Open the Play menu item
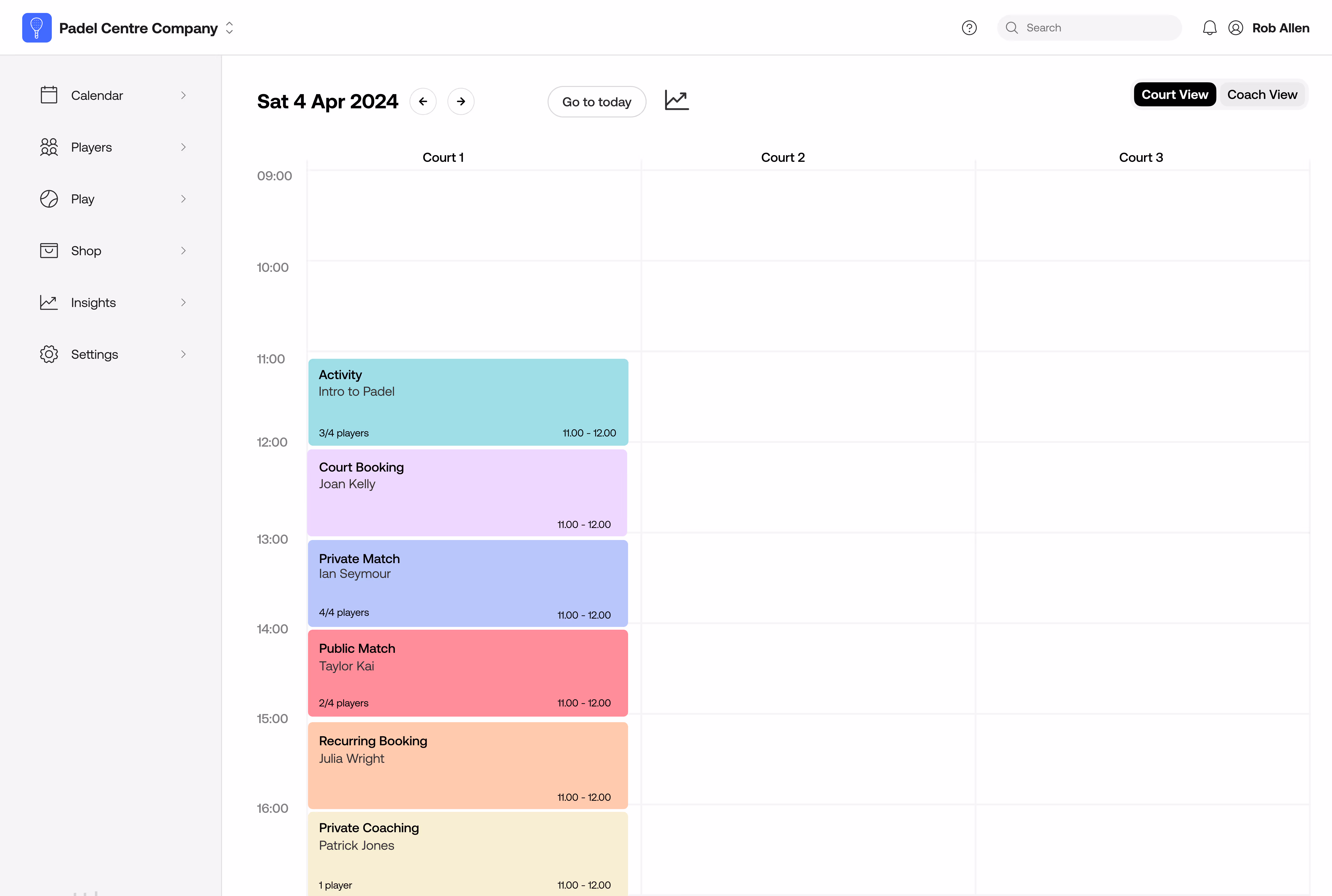Screen dimensions: 1332x896 [113, 199]
